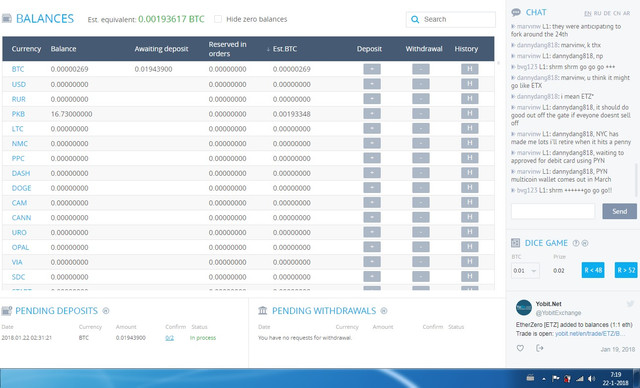Image resolution: width=640 pixels, height=388 pixels.
Task: Click deposit plus icon for DOGE
Action: click(x=372, y=188)
